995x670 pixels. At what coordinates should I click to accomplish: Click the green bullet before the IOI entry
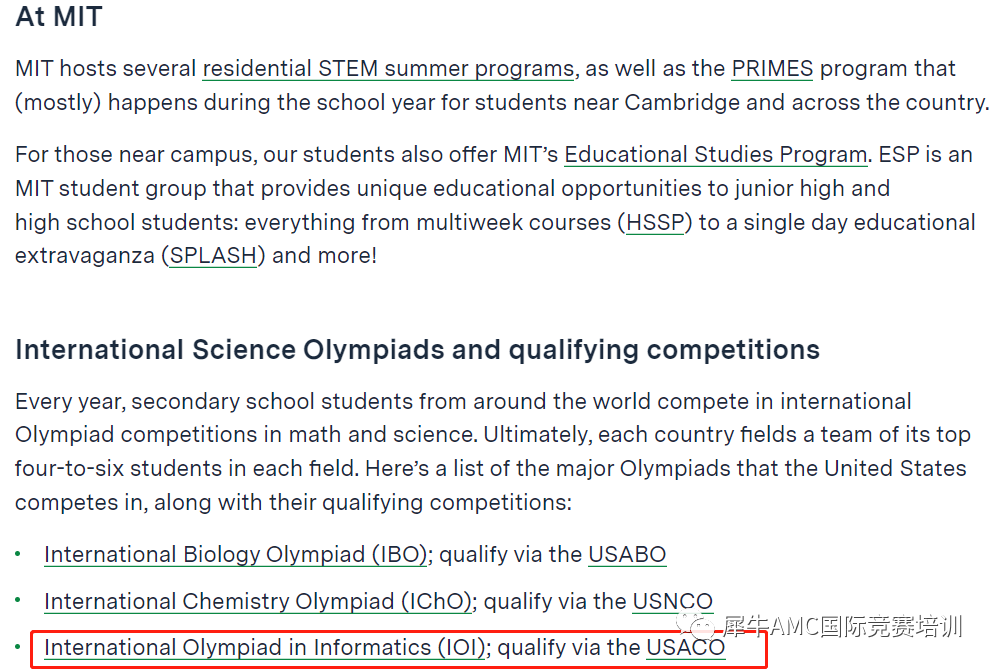[19, 646]
